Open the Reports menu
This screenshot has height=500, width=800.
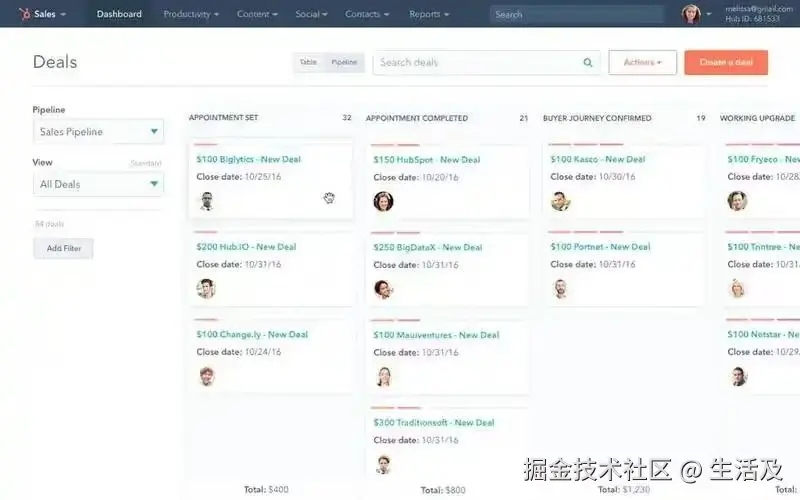click(x=429, y=14)
